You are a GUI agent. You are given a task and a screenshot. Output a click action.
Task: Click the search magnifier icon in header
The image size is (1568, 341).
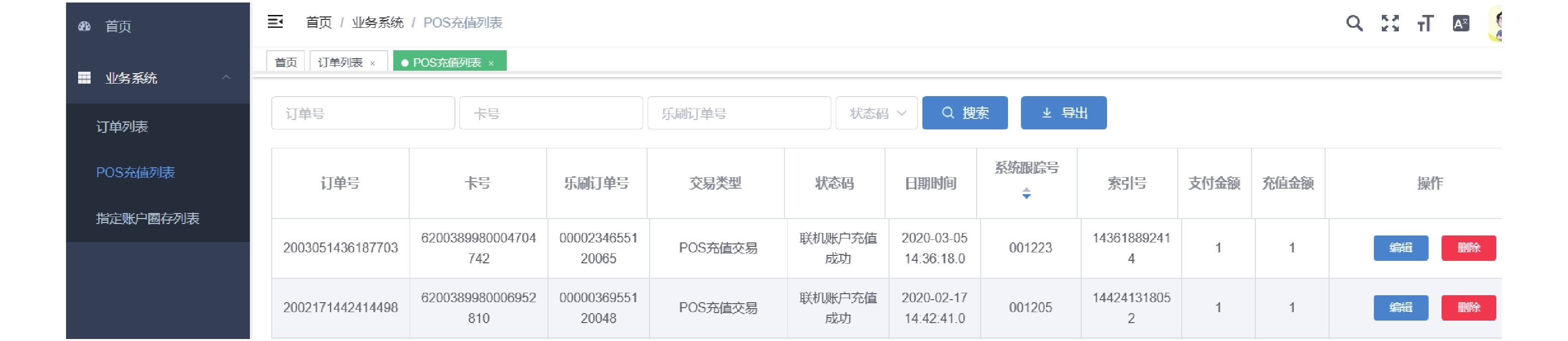pyautogui.click(x=1354, y=24)
